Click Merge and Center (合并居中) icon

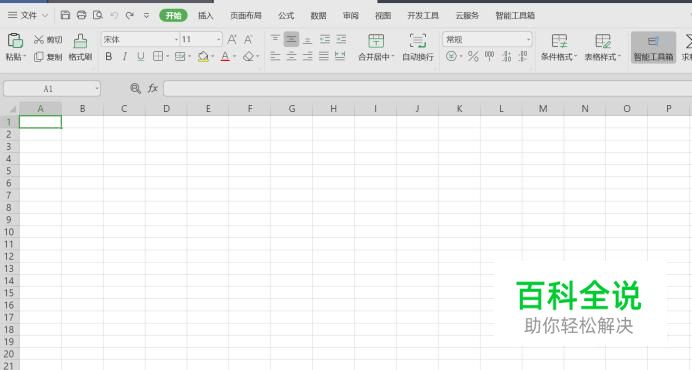376,41
